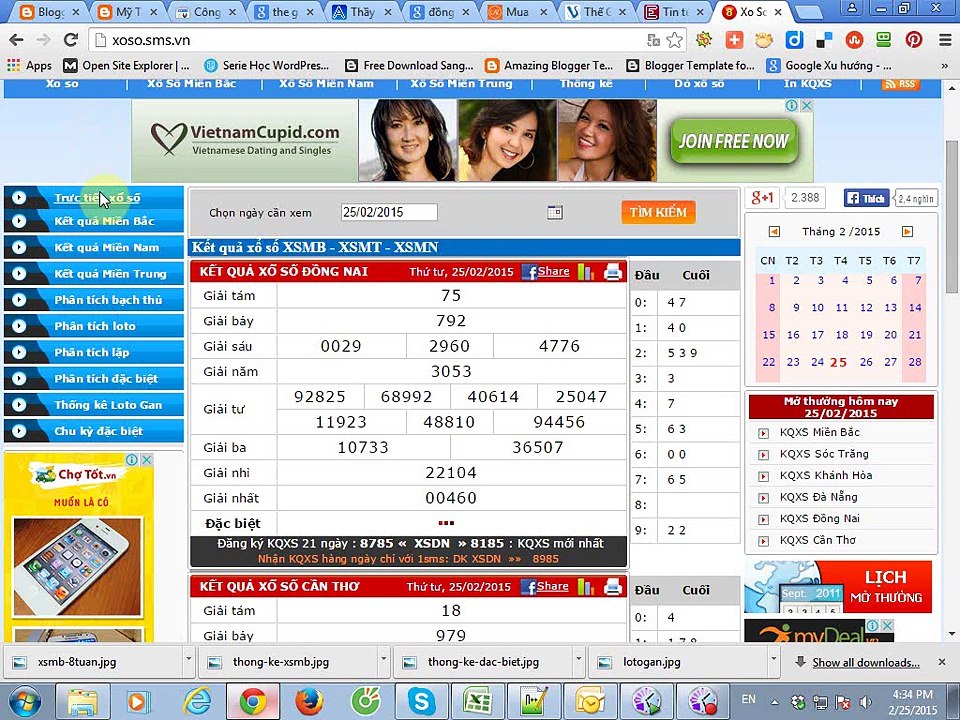Open Xổ Số Miền Nam menu
The height and width of the screenshot is (720, 960).
click(326, 84)
